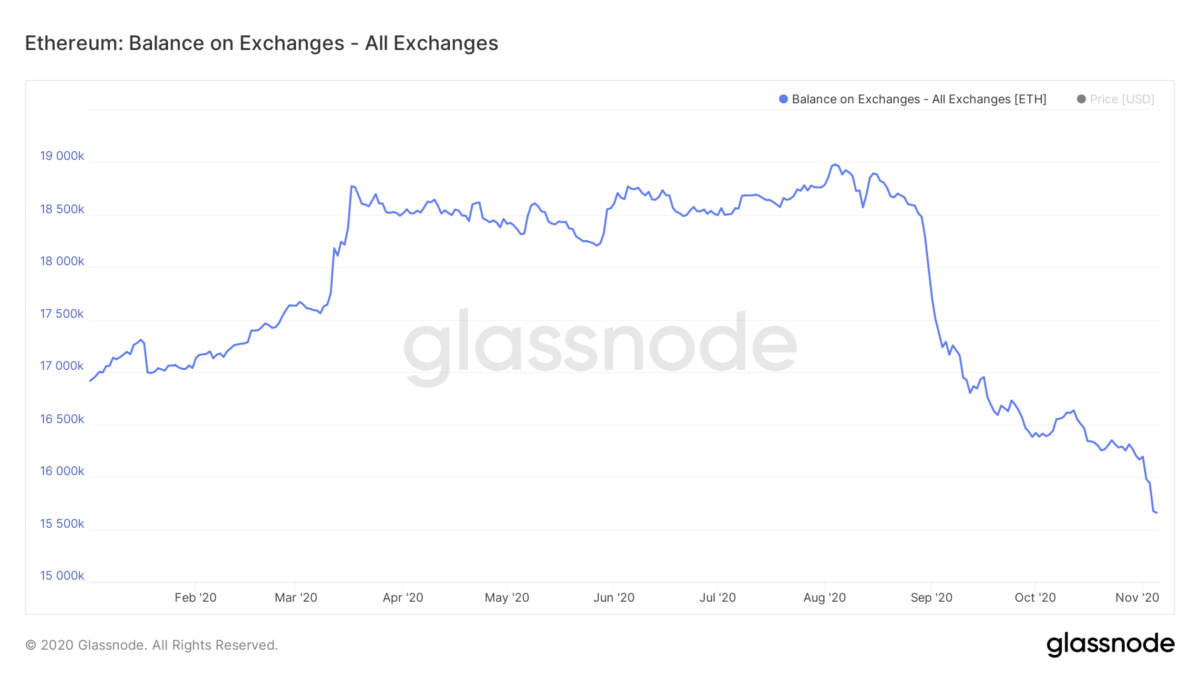This screenshot has height=675, width=1200.
Task: Click the 15 000k y-axis label
Action: pyautogui.click(x=62, y=577)
